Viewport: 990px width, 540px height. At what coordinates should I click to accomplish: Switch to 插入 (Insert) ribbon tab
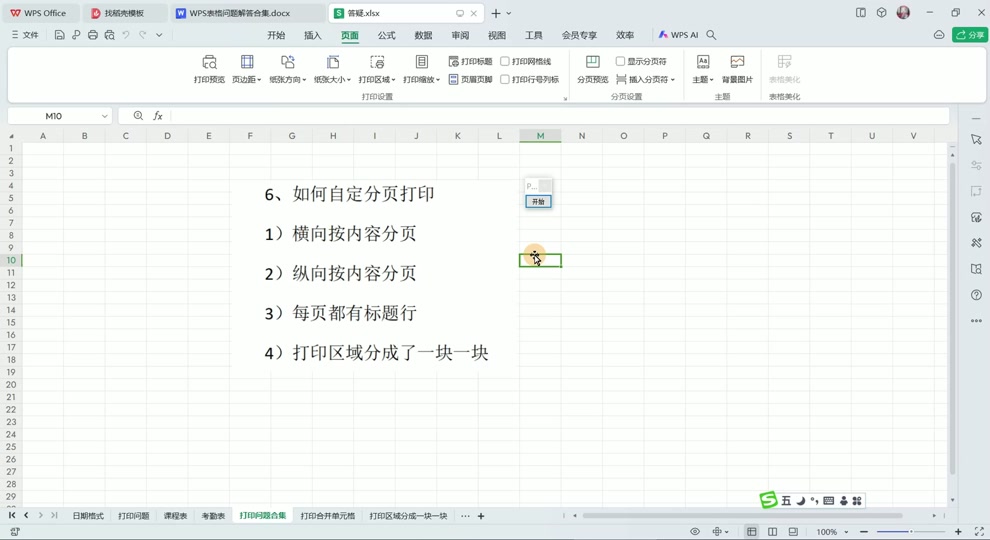point(313,35)
